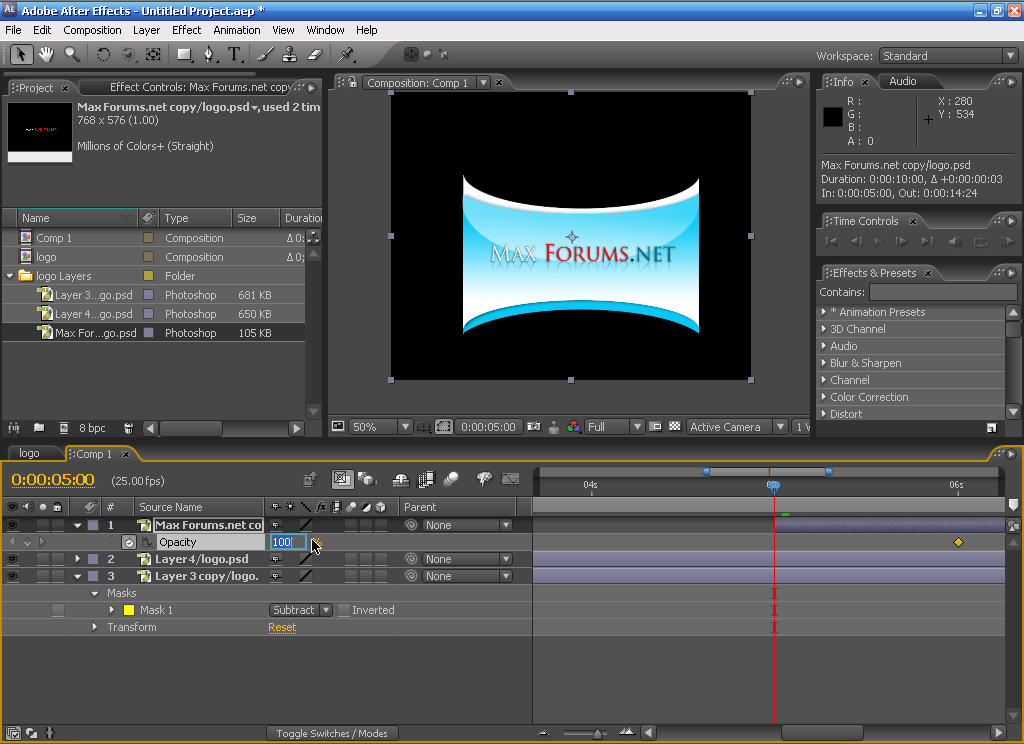Toggle Frame Blending timeline button
The height and width of the screenshot is (744, 1024).
point(426,479)
